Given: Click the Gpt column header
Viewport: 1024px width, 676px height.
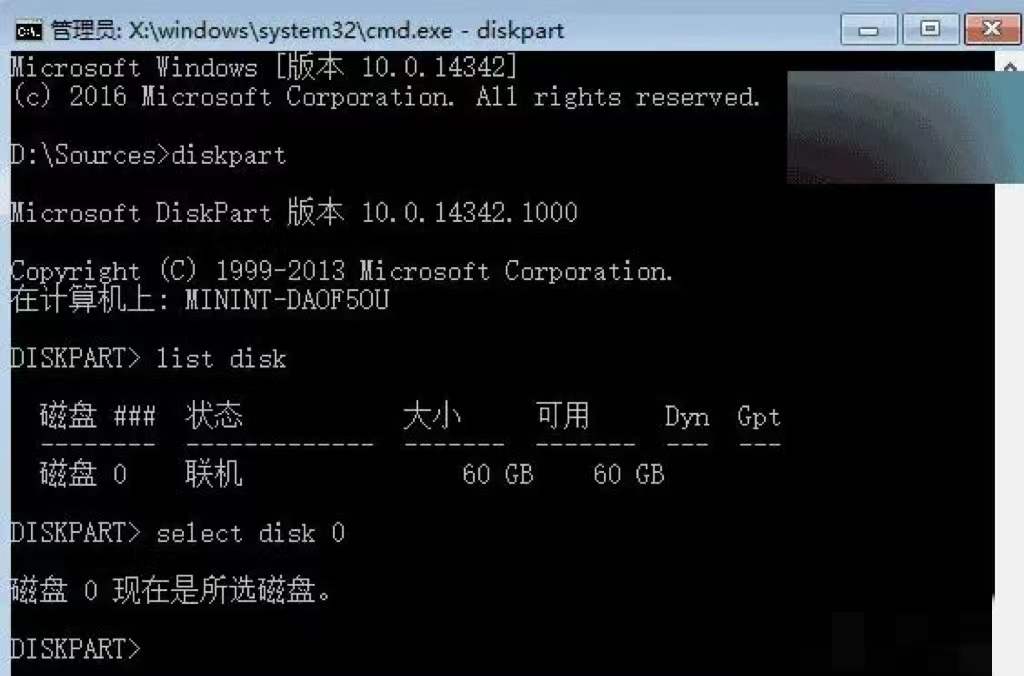Looking at the screenshot, I should pyautogui.click(x=759, y=417).
